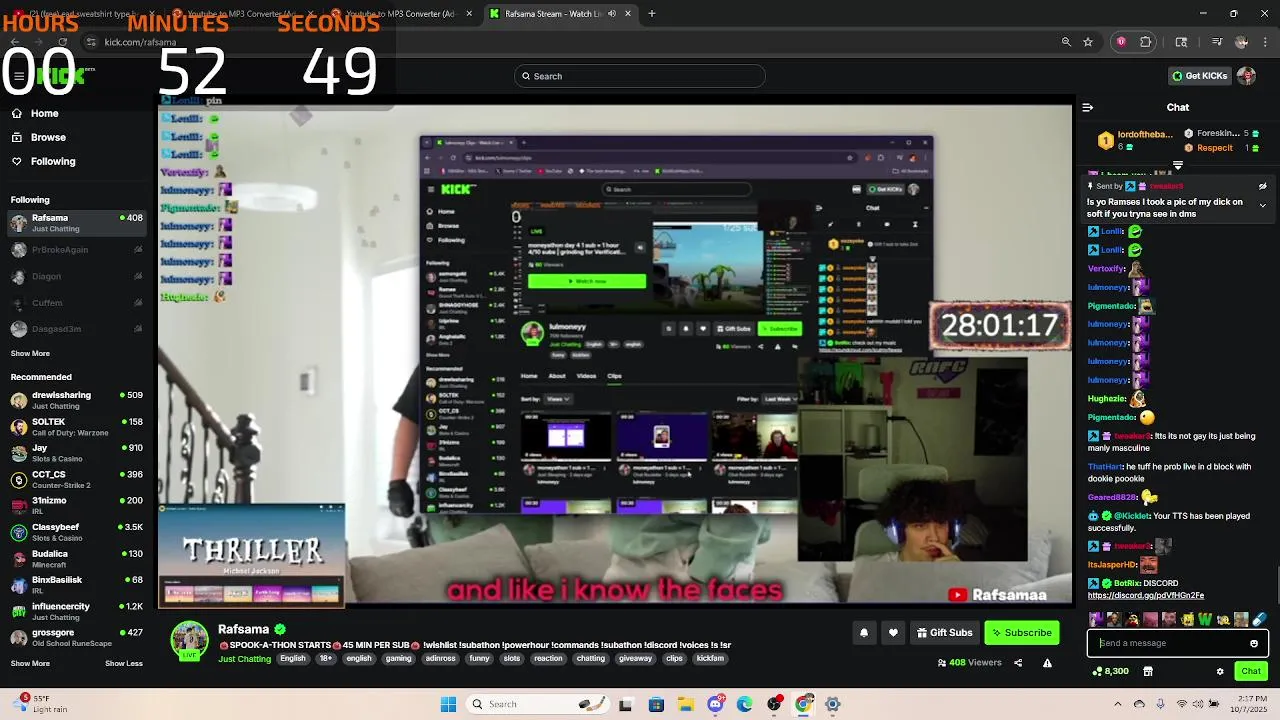Image resolution: width=1280 pixels, height=720 pixels.
Task: Toggle follow heart for Rafsama
Action: (x=893, y=632)
